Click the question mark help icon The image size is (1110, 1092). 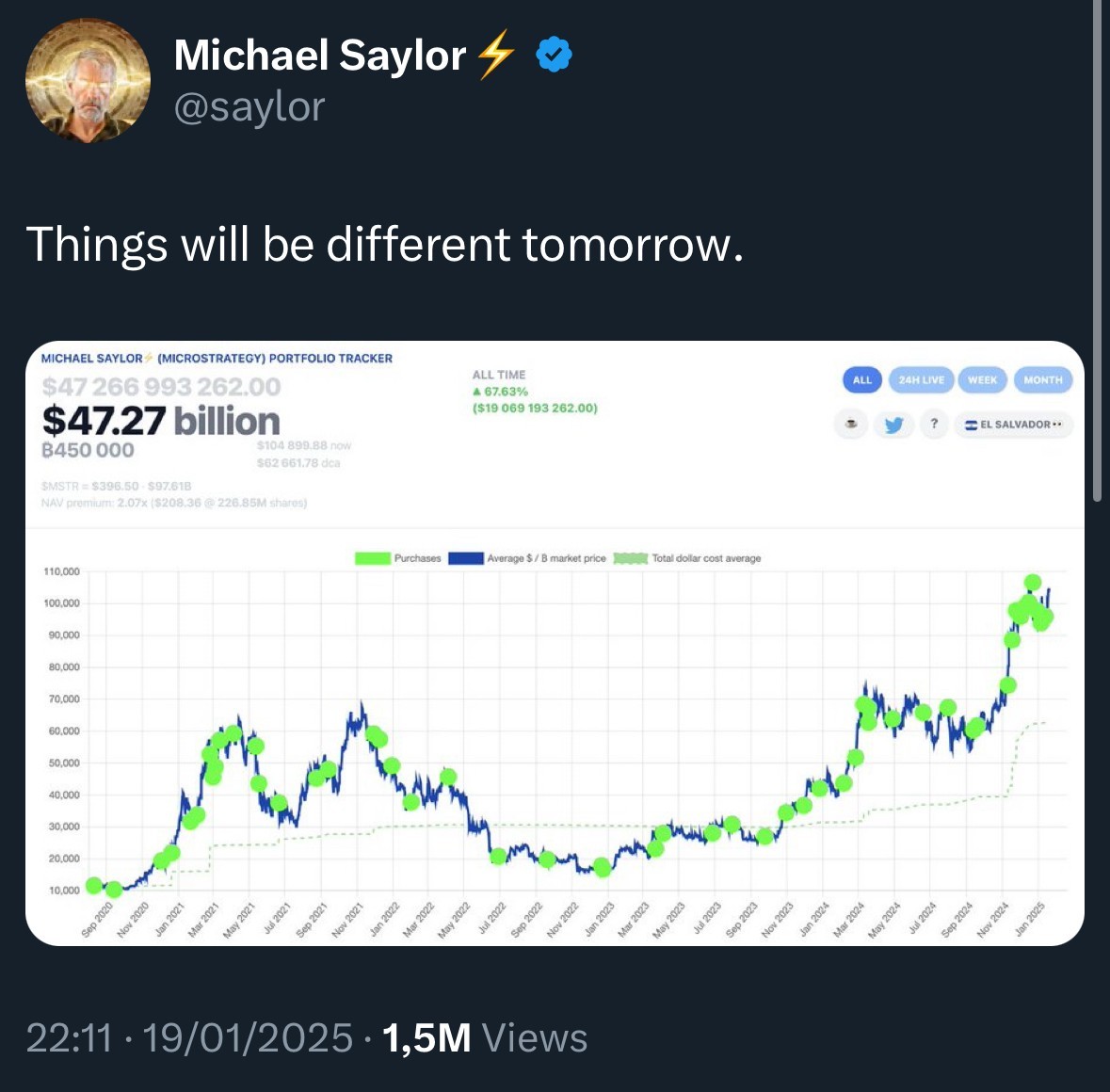[x=933, y=425]
